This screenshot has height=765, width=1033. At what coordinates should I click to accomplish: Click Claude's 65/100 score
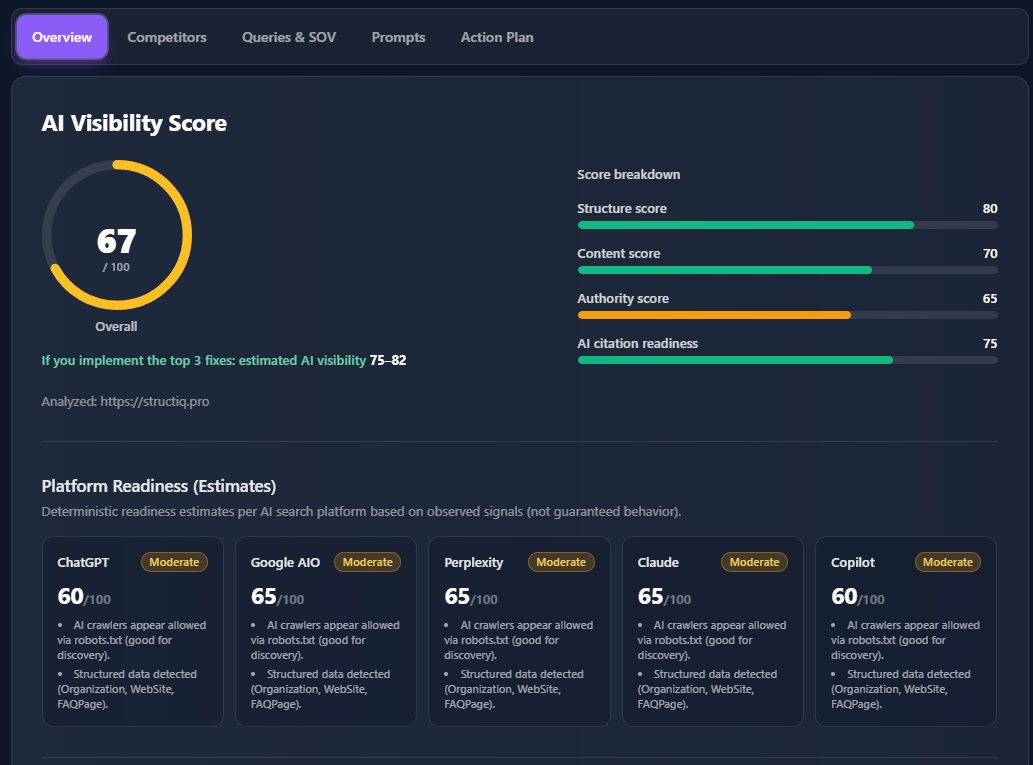[x=664, y=597]
